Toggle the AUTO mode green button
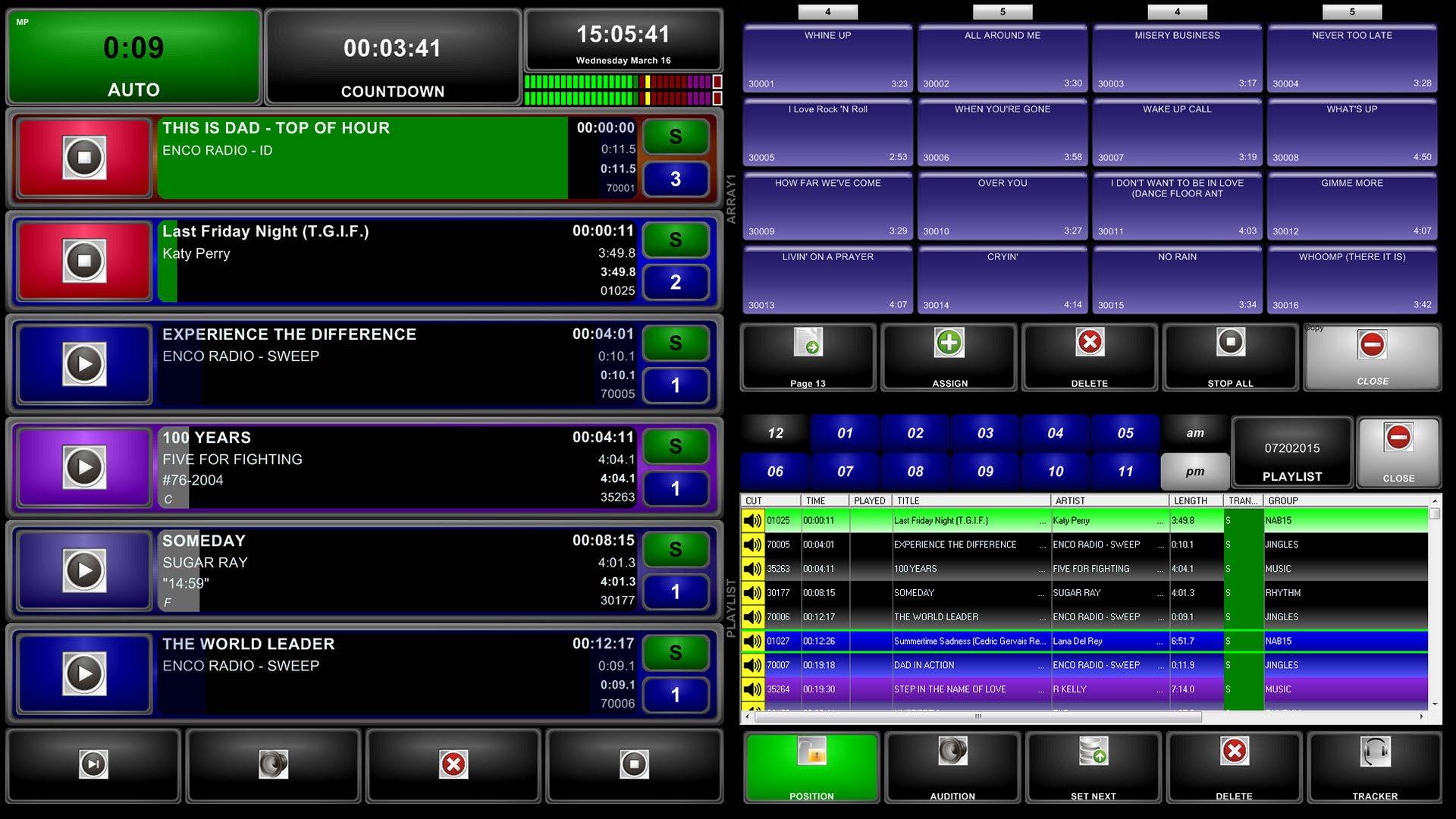This screenshot has height=819, width=1456. click(133, 58)
